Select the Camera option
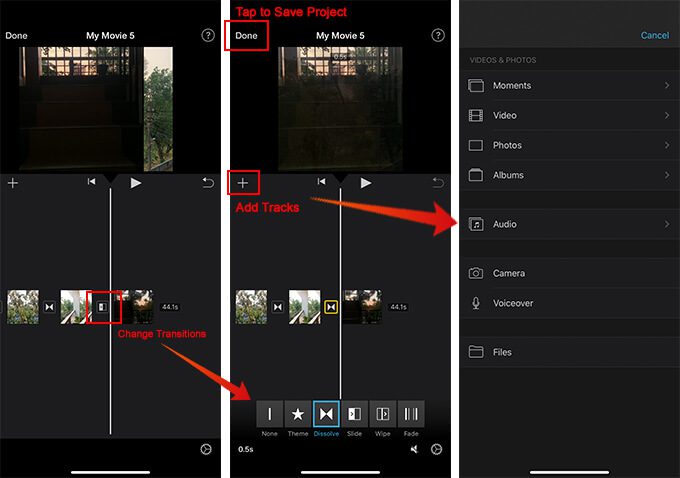 click(569, 273)
